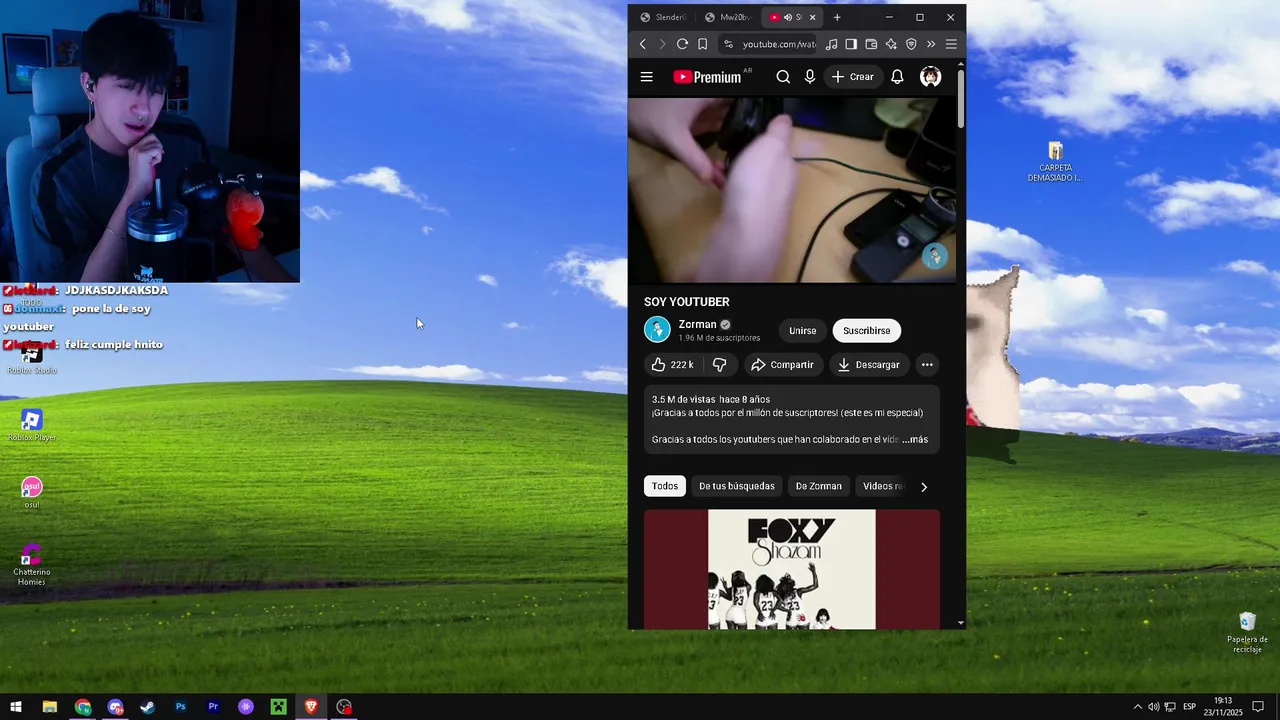Open Brave playlist music note icon
1280x720 pixels.
pos(831,44)
